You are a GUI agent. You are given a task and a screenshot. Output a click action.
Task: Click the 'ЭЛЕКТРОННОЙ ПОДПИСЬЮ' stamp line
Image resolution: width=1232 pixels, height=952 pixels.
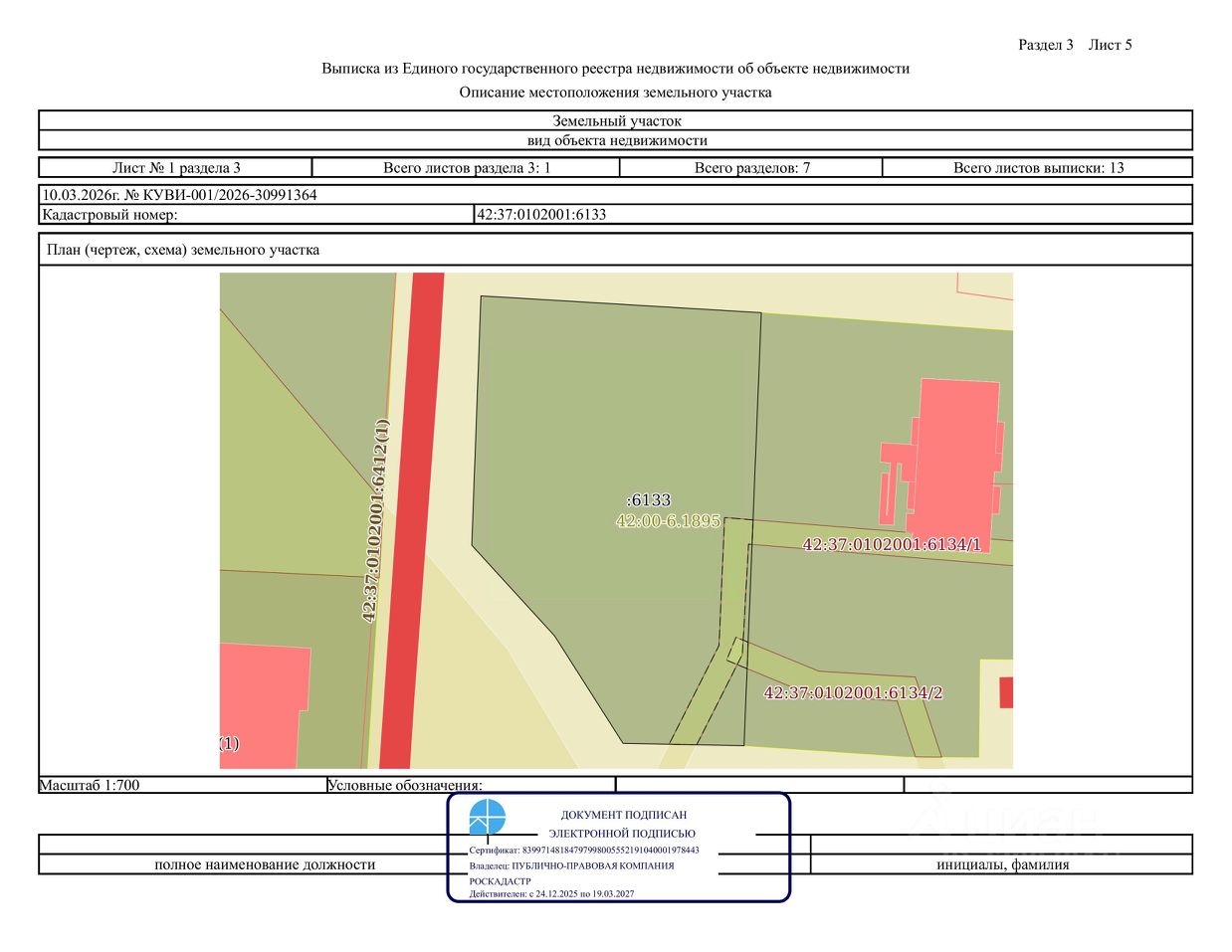coord(622,834)
